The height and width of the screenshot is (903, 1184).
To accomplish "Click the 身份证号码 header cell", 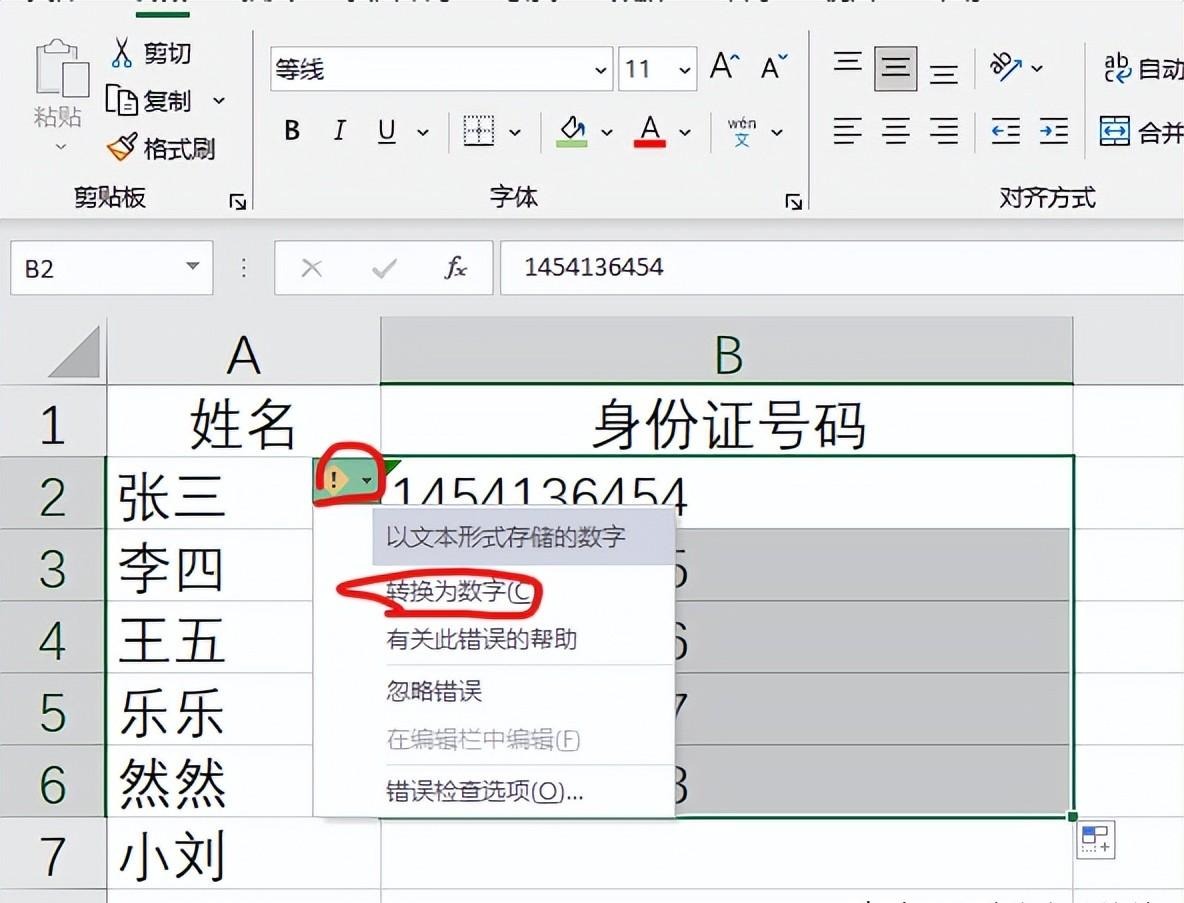I will (726, 423).
